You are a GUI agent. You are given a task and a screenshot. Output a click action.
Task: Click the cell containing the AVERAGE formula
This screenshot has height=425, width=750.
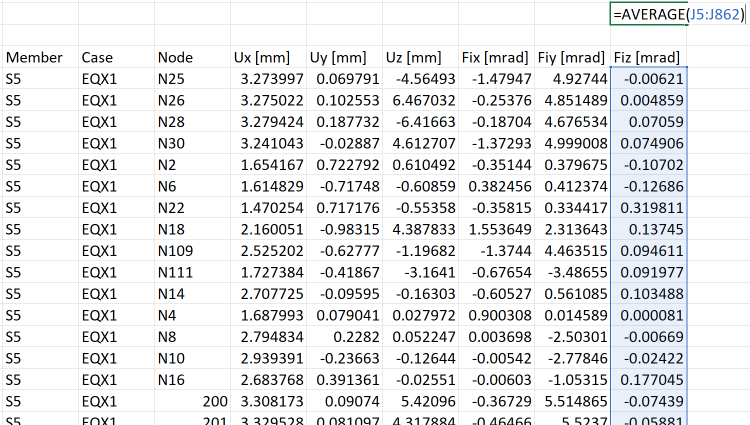pos(649,14)
